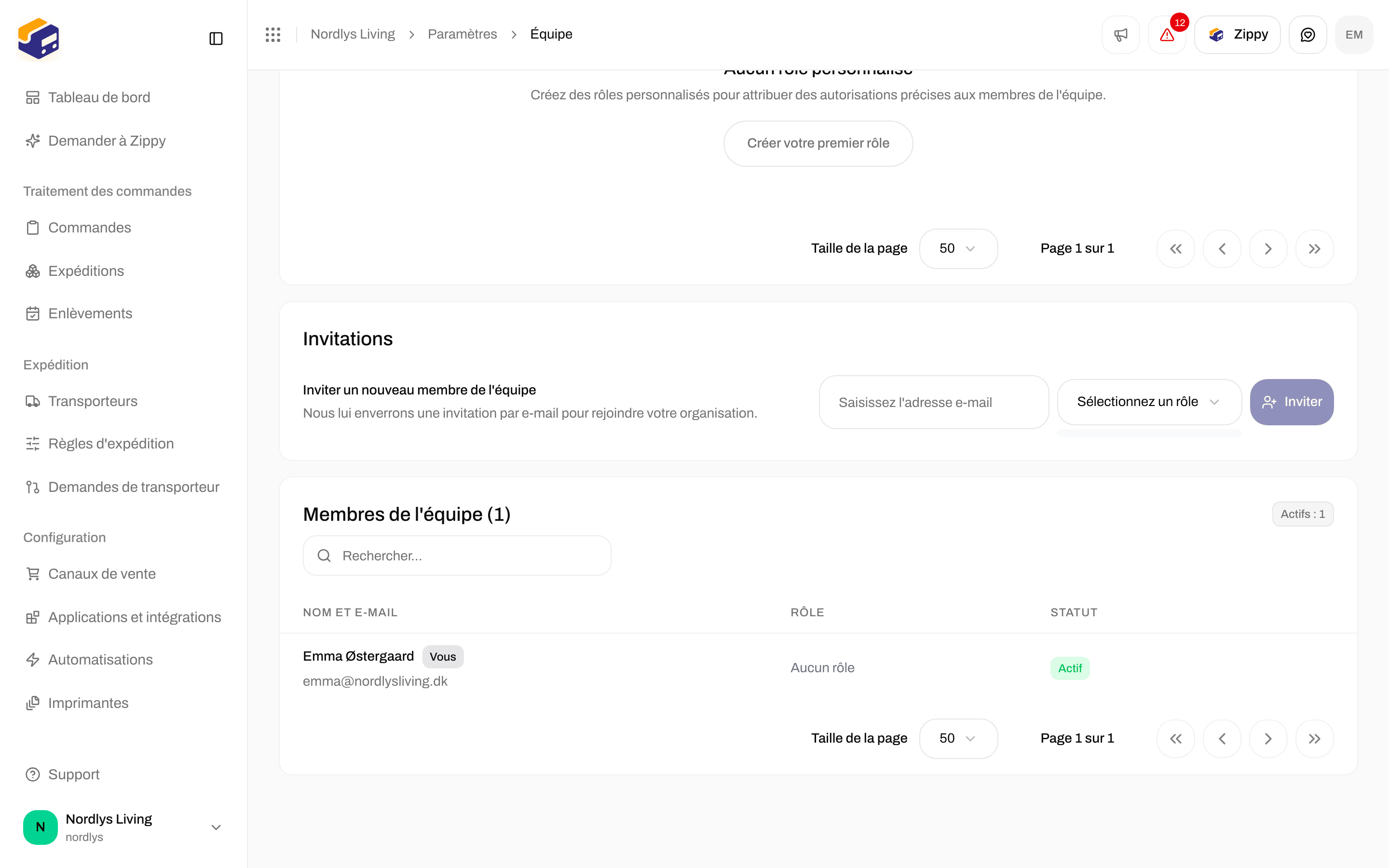Click the Inviter button
This screenshot has height=868, width=1389.
click(1292, 402)
